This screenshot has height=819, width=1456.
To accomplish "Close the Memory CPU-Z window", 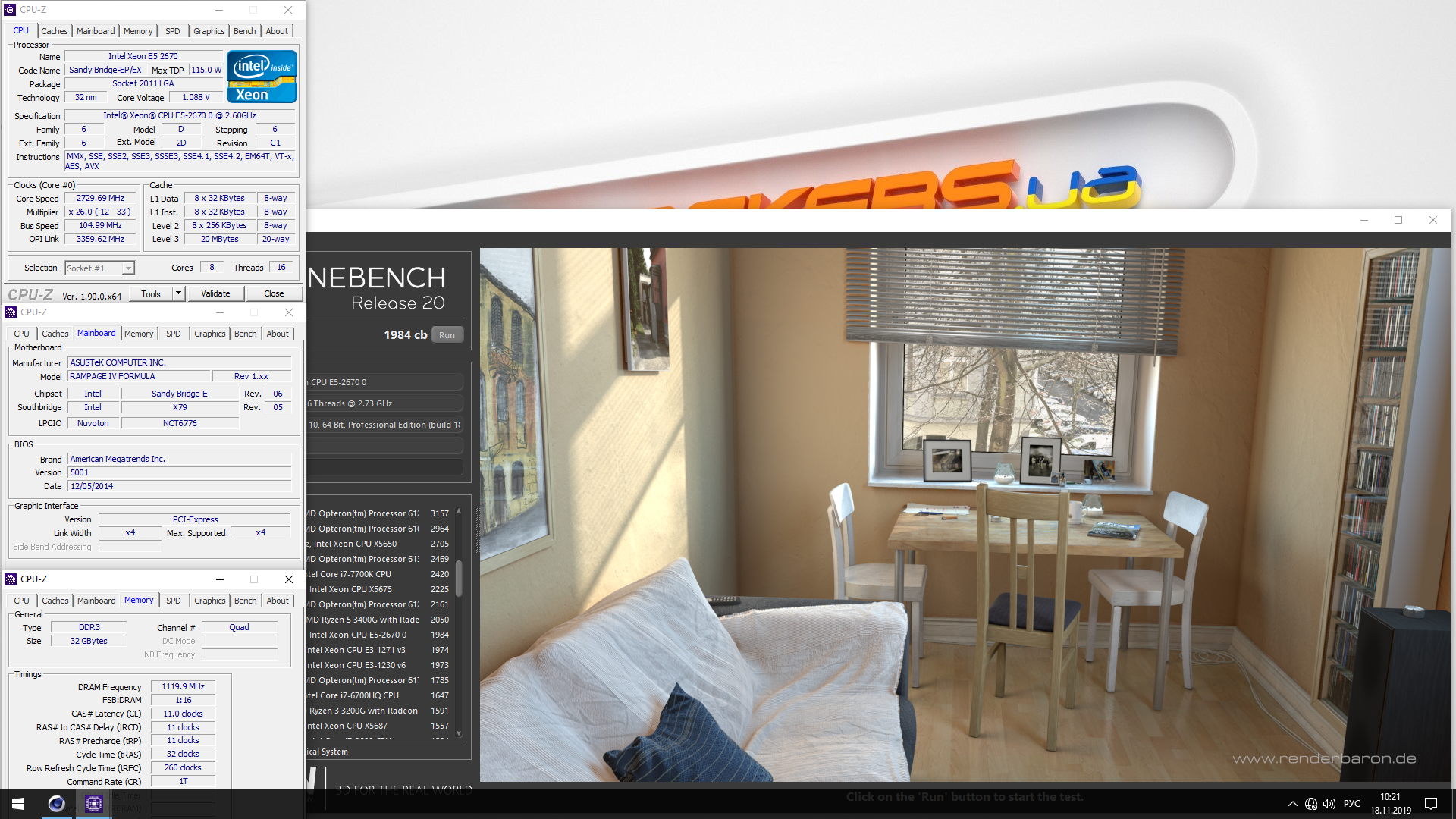I will coord(288,579).
